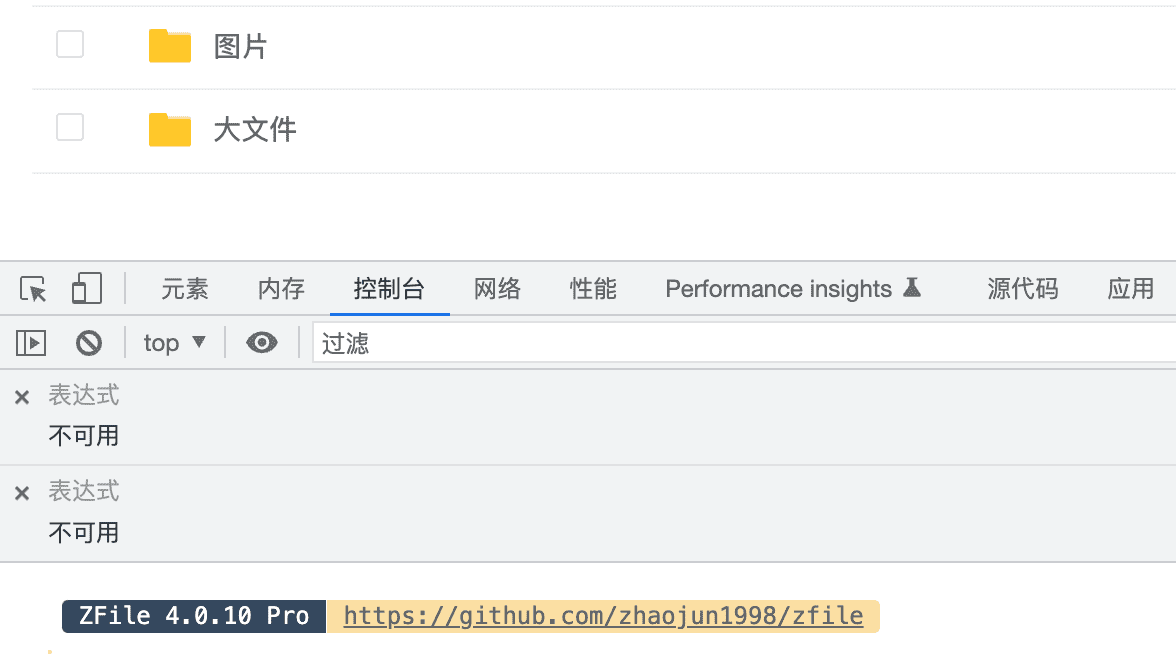Image resolution: width=1176 pixels, height=672 pixels.
Task: Switch to the 网络 tab
Action: (x=497, y=289)
